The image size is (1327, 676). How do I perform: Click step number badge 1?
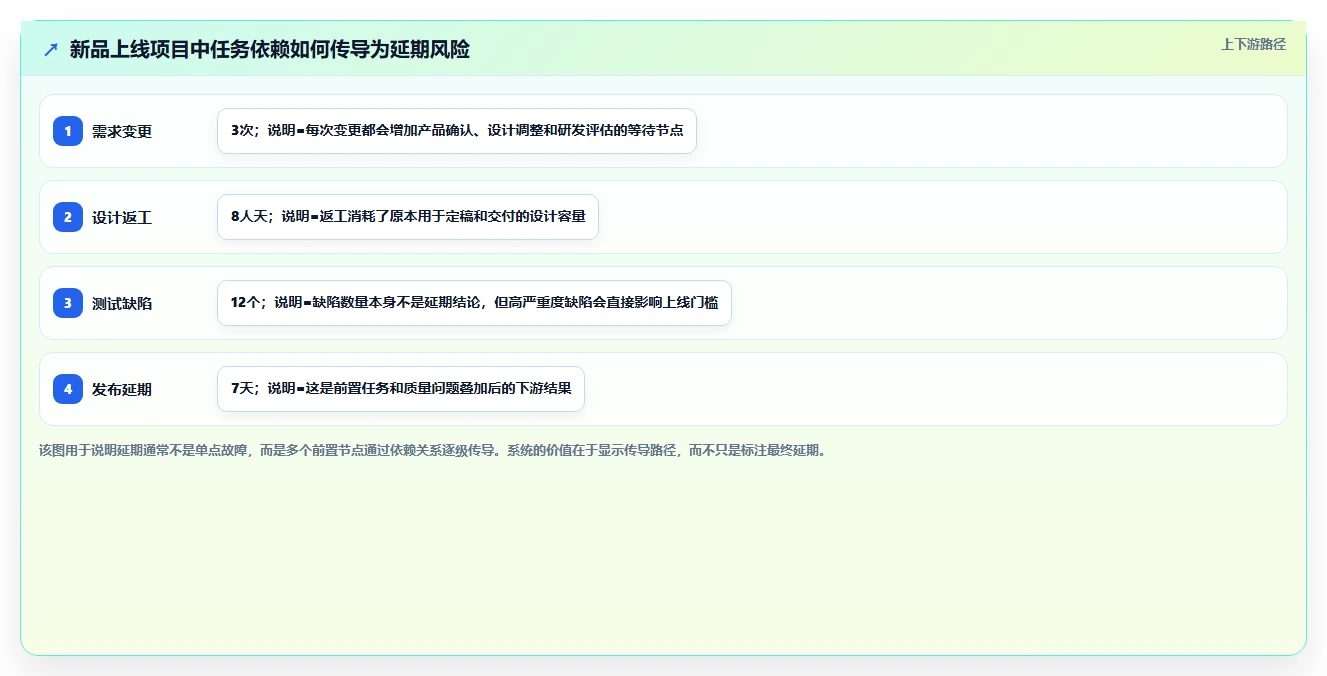coord(68,131)
